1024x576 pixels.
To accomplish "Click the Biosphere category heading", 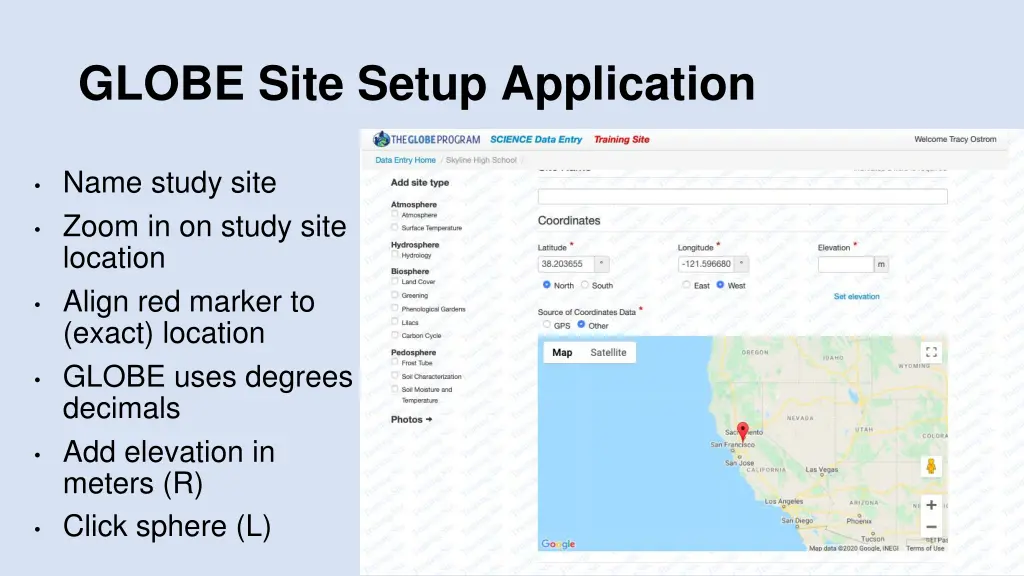I will pos(410,271).
